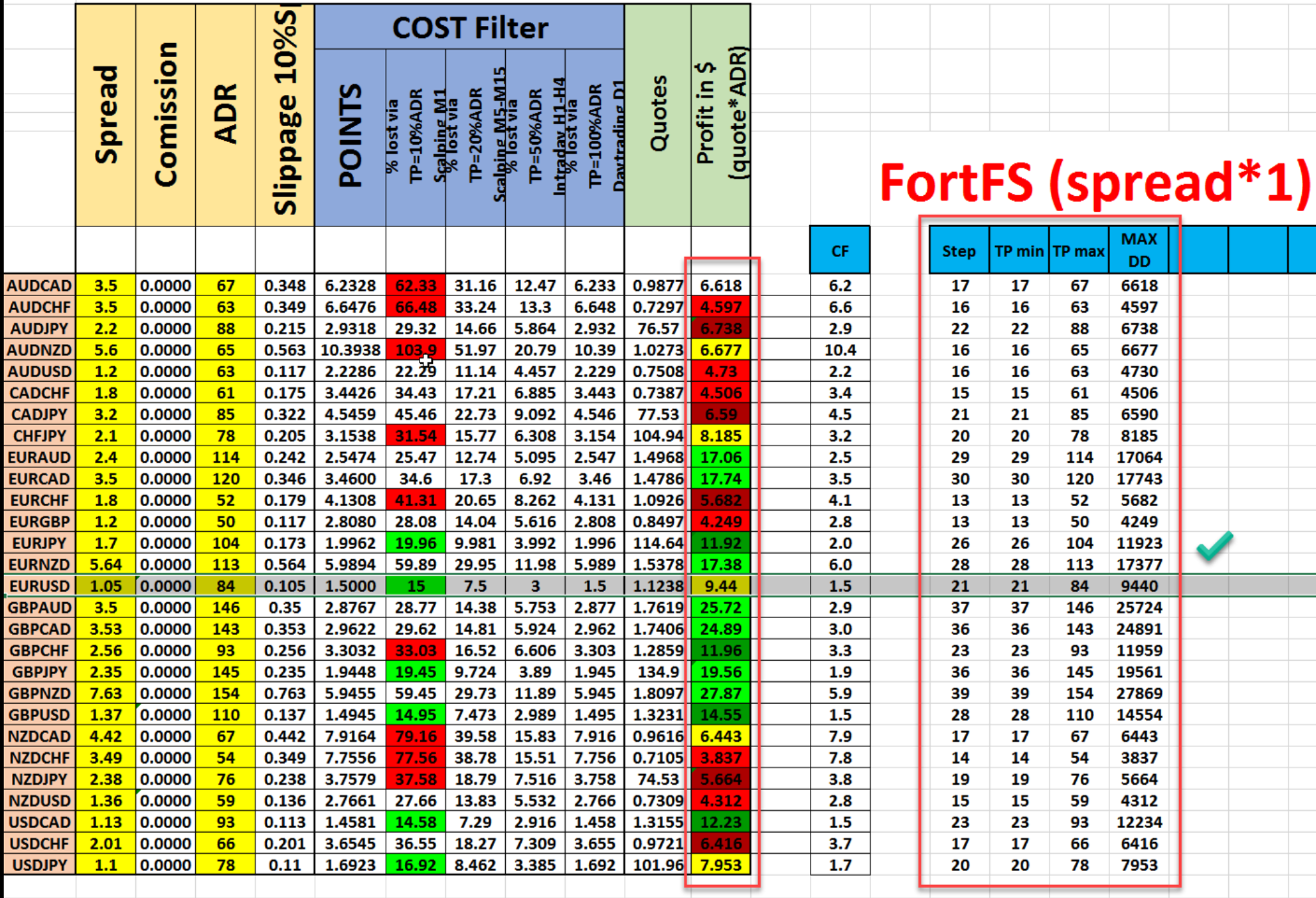Click the Spread column header
The width and height of the screenshot is (1316, 898).
(105, 115)
